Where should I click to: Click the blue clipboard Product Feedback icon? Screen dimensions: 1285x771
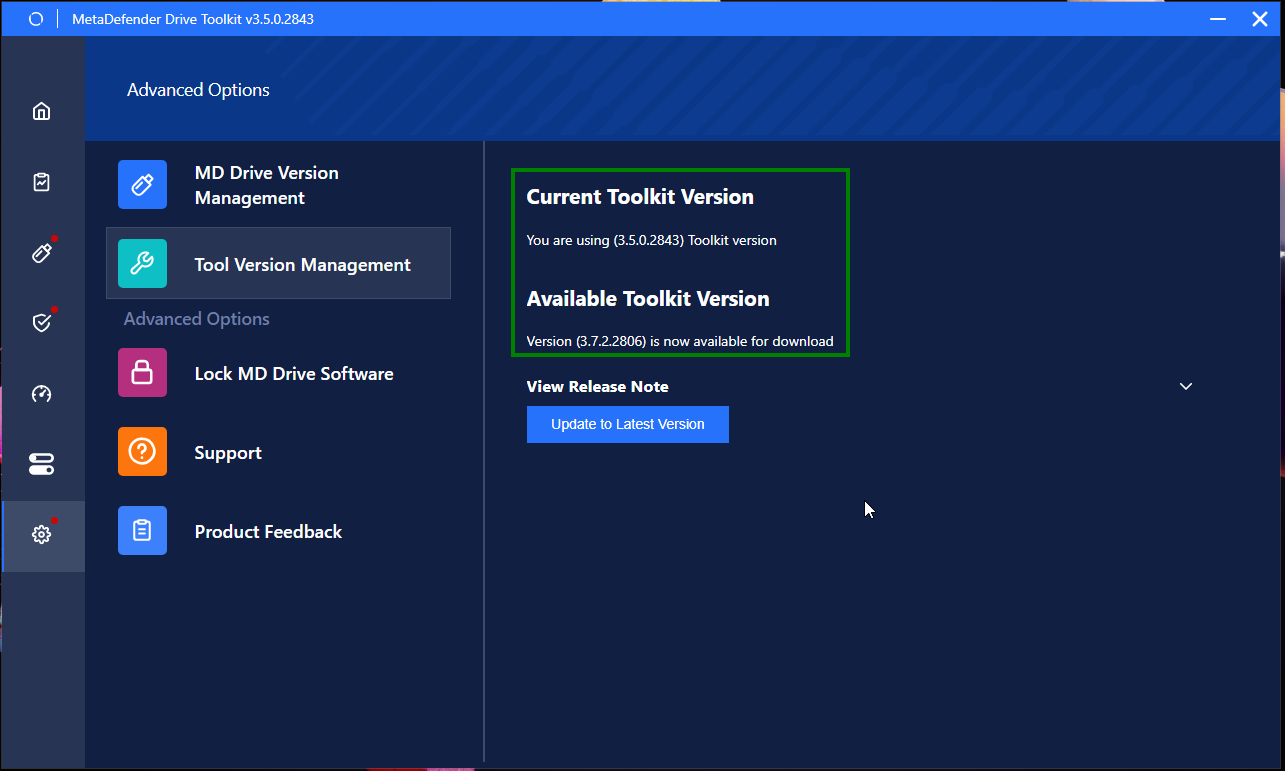pos(142,531)
